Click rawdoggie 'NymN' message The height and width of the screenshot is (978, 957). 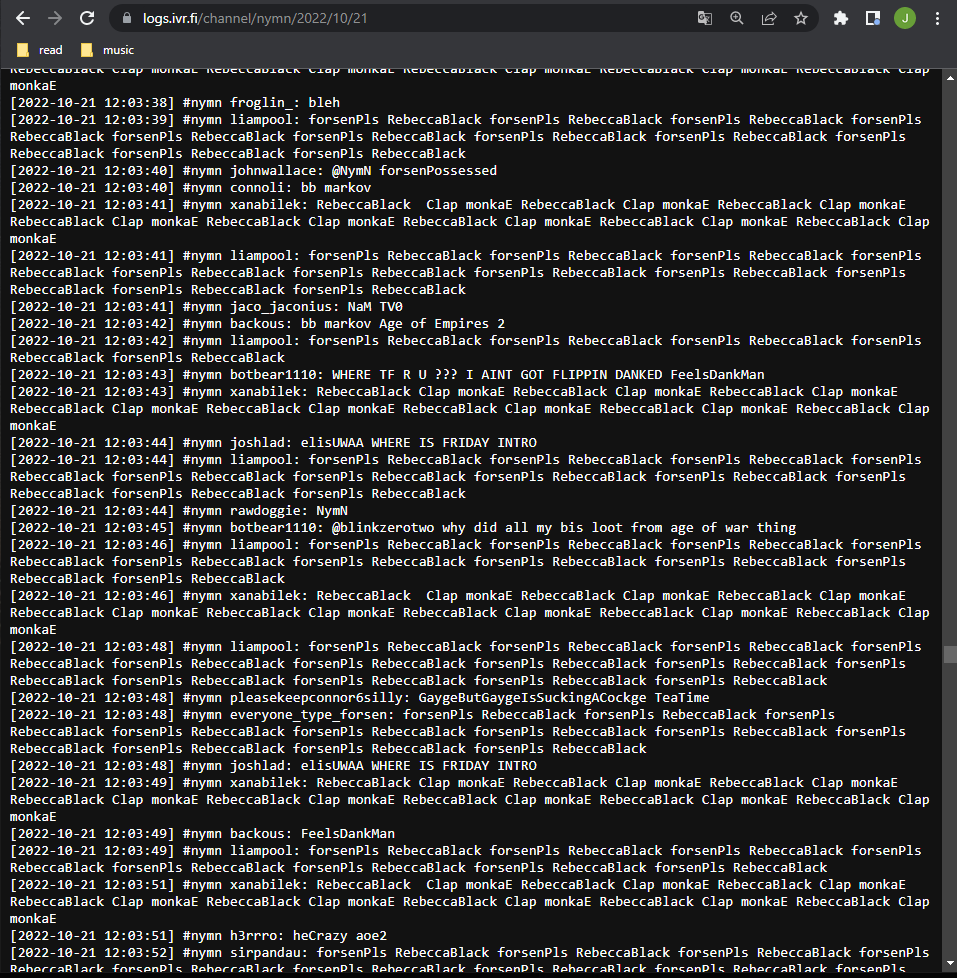click(178, 510)
